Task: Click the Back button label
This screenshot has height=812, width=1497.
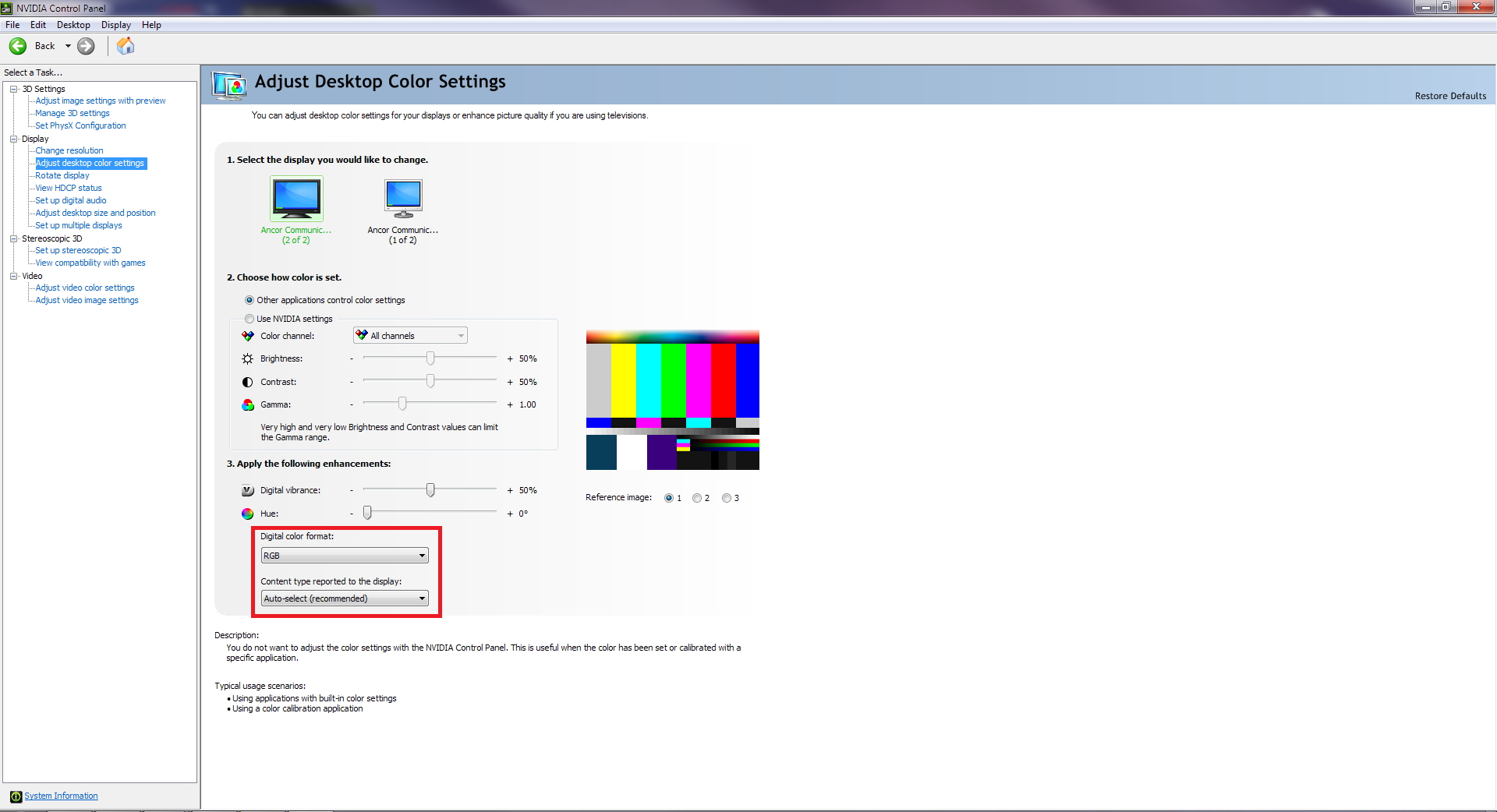Action: point(45,46)
